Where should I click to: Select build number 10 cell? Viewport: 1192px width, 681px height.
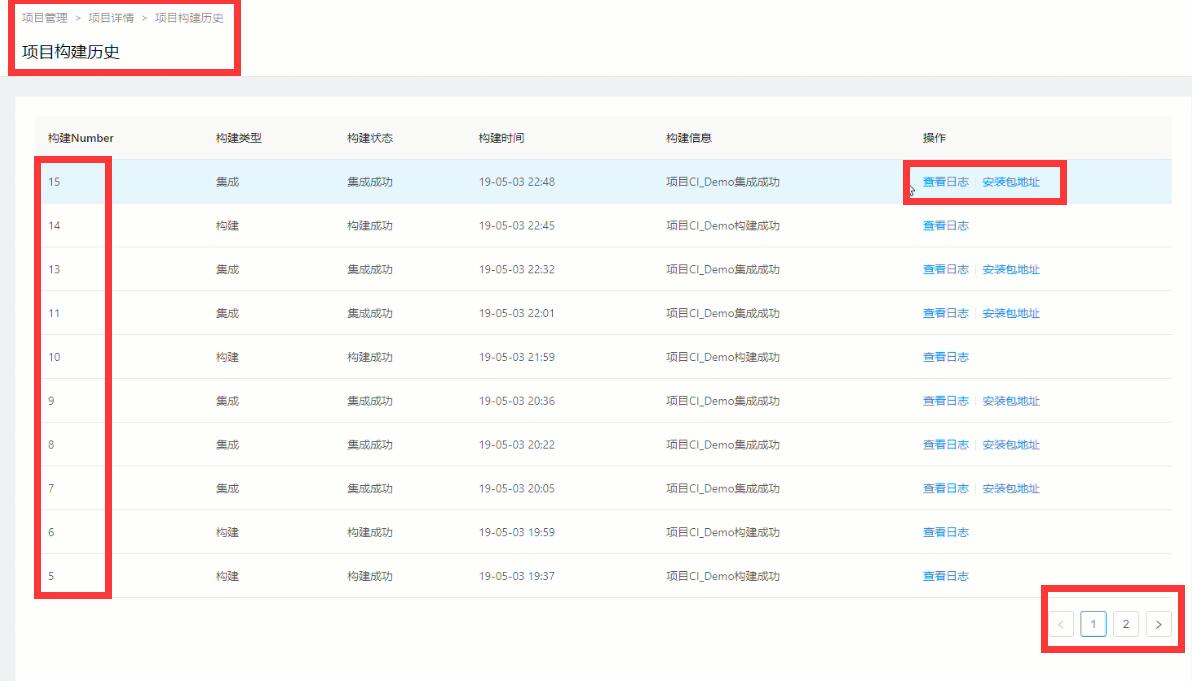pos(54,357)
